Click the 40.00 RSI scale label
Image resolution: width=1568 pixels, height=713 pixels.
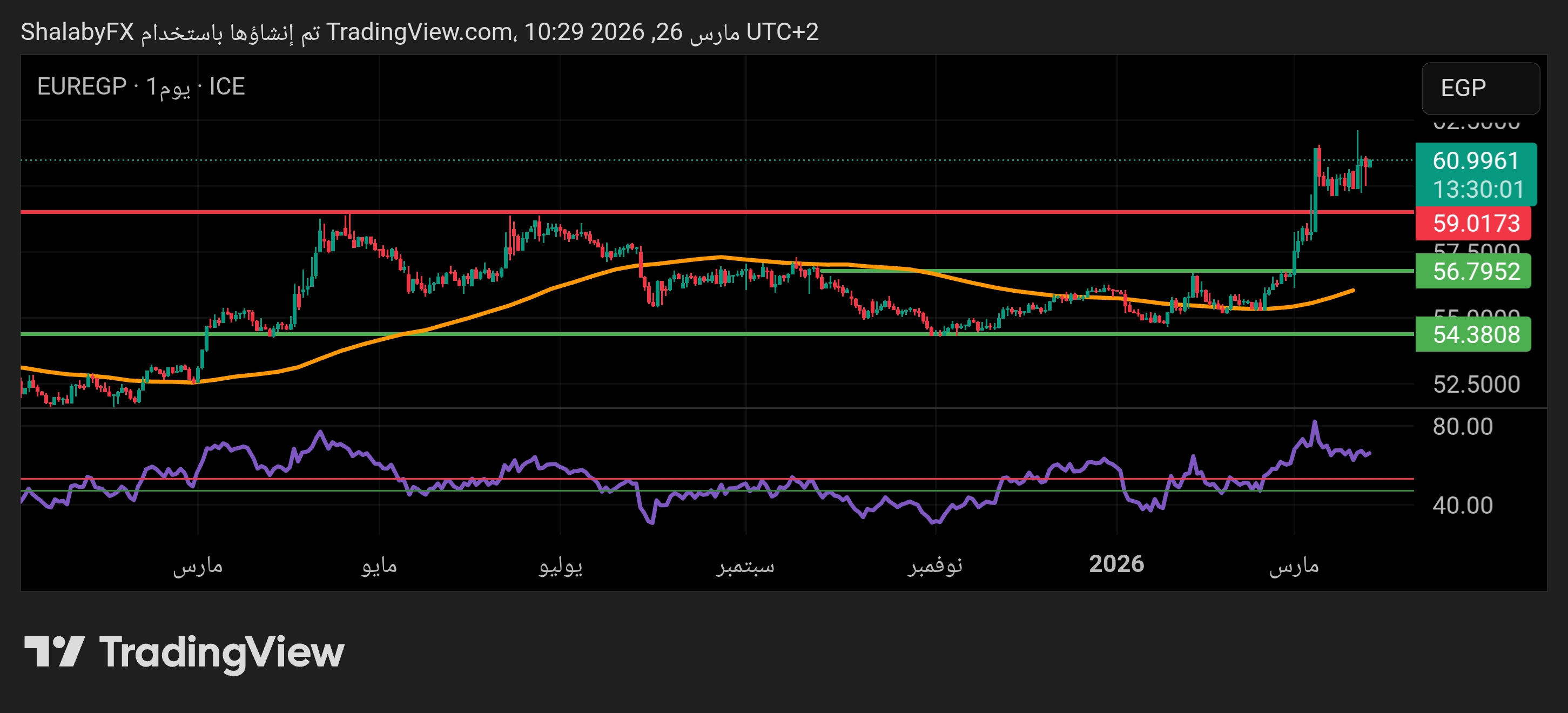point(1462,506)
